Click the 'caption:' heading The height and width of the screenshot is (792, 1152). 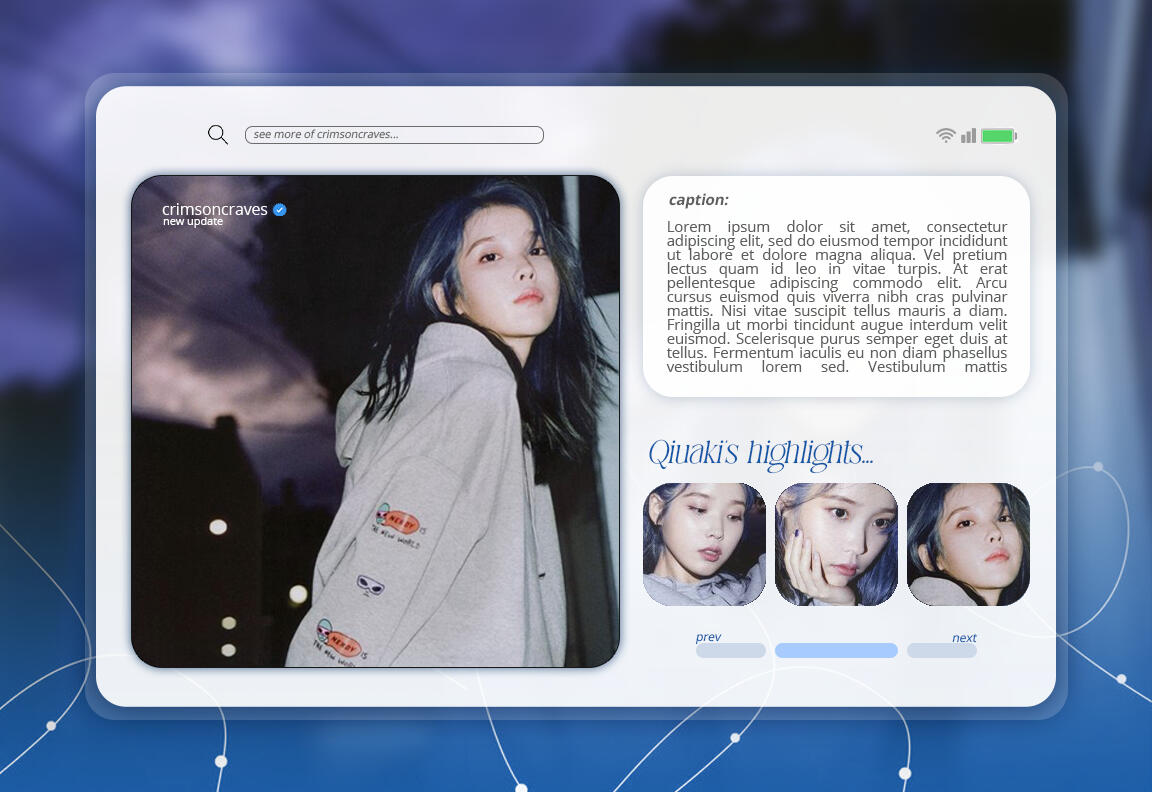coord(698,200)
